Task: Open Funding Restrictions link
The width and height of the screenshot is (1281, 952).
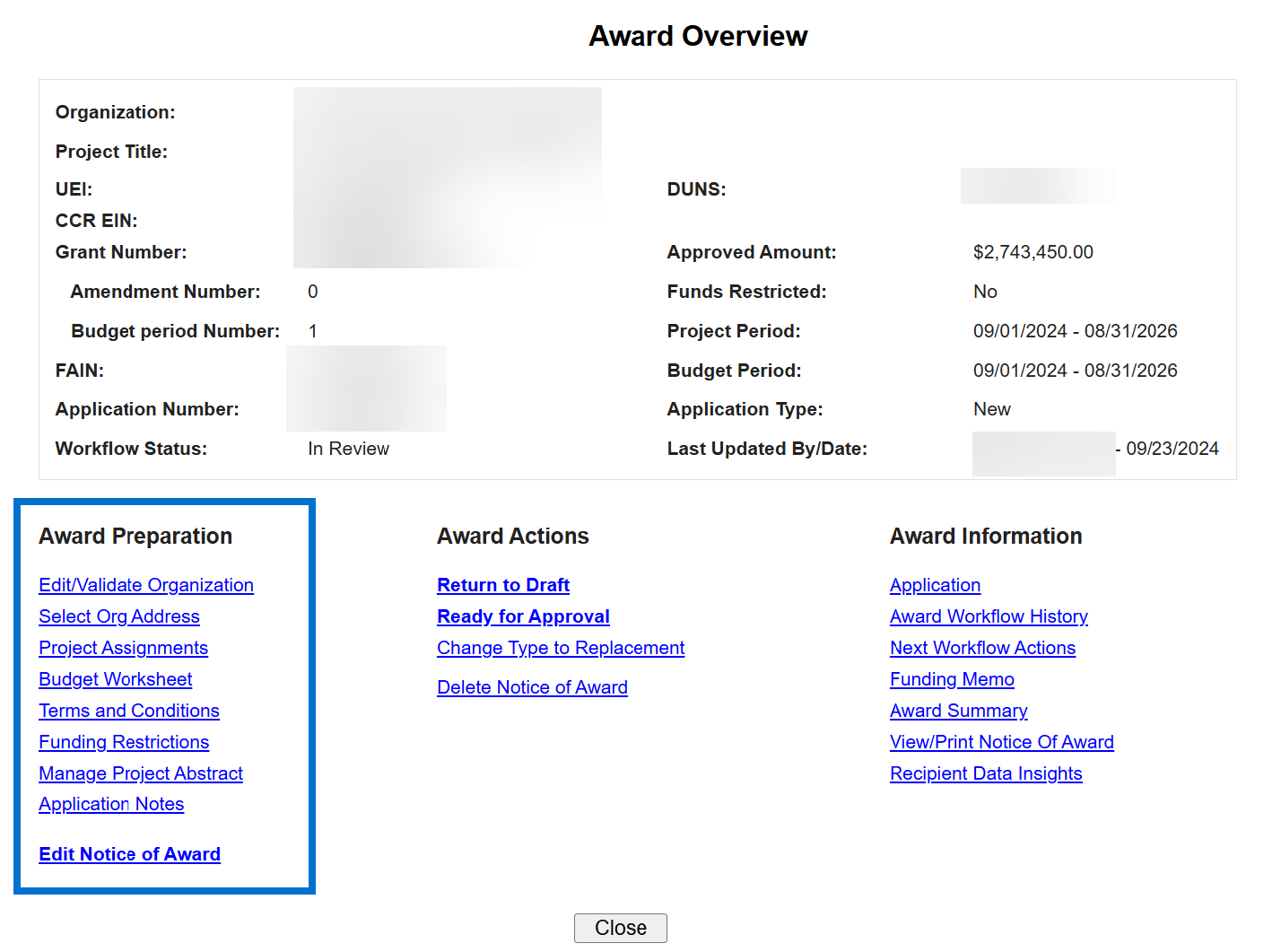Action: click(124, 742)
